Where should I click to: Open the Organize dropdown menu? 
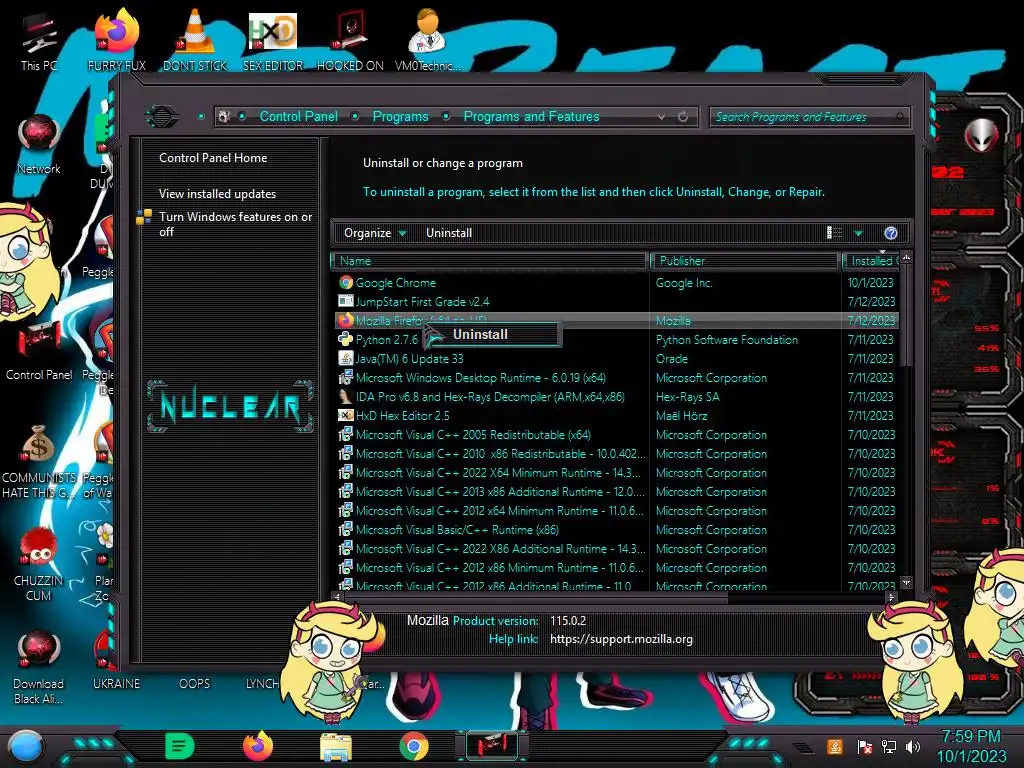[x=375, y=233]
